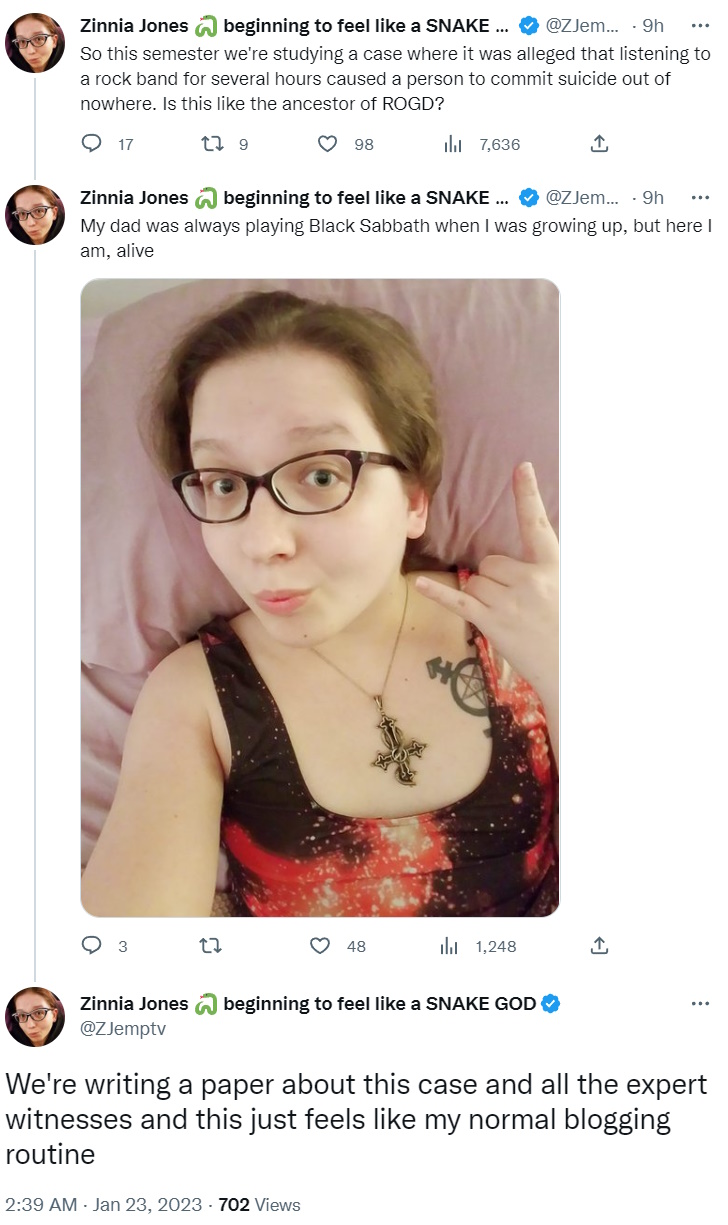Open more options on the main tweet
The width and height of the screenshot is (728, 1225).
coord(700,1003)
